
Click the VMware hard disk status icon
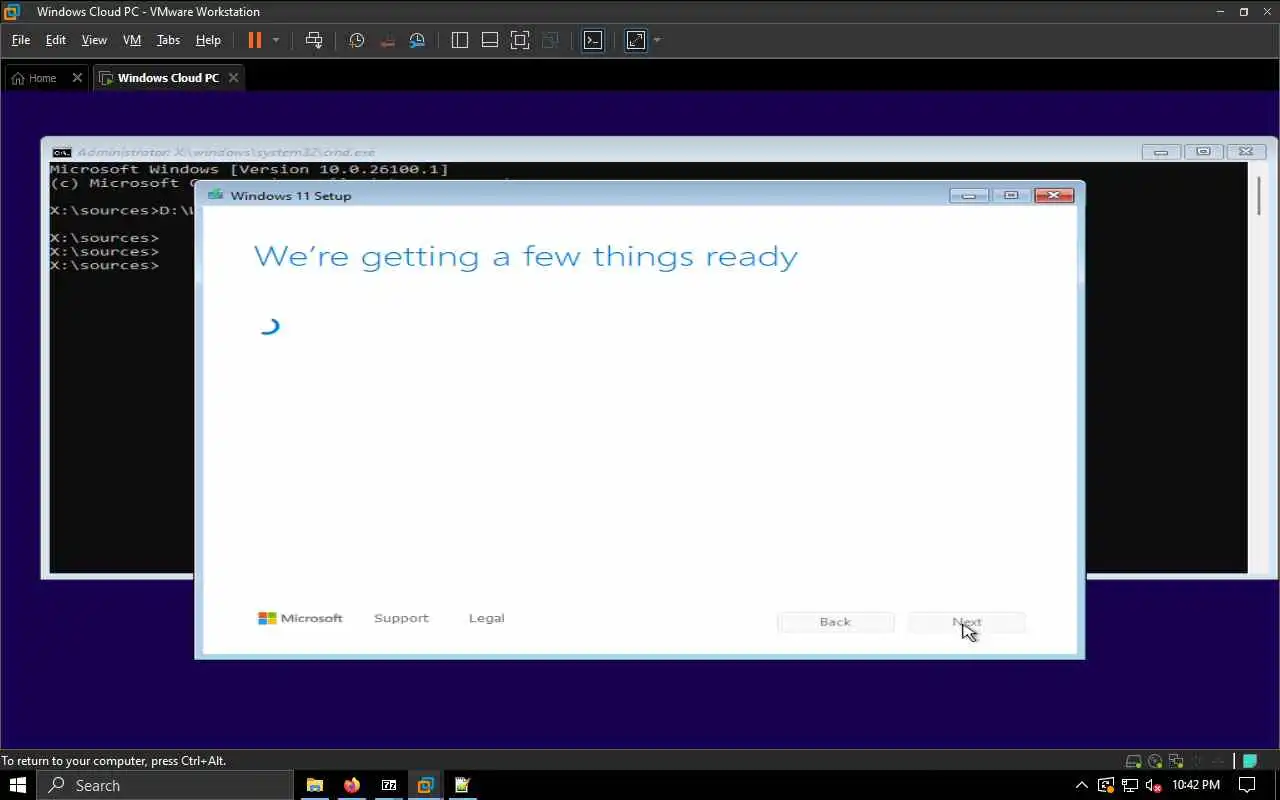1133,761
